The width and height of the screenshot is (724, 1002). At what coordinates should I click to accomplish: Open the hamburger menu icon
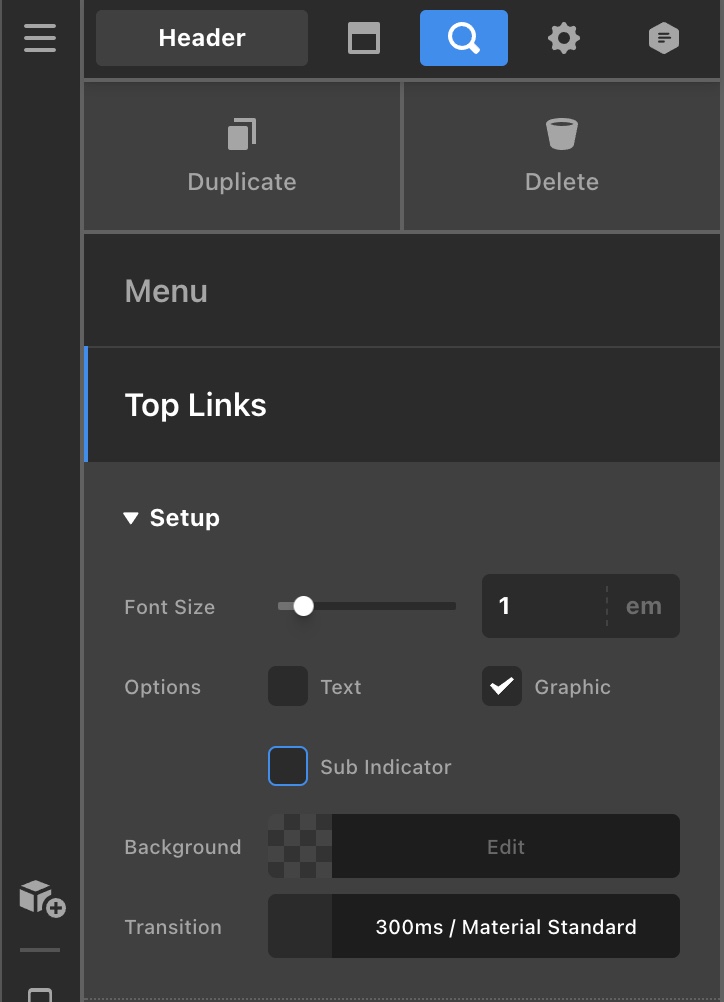[x=40, y=38]
